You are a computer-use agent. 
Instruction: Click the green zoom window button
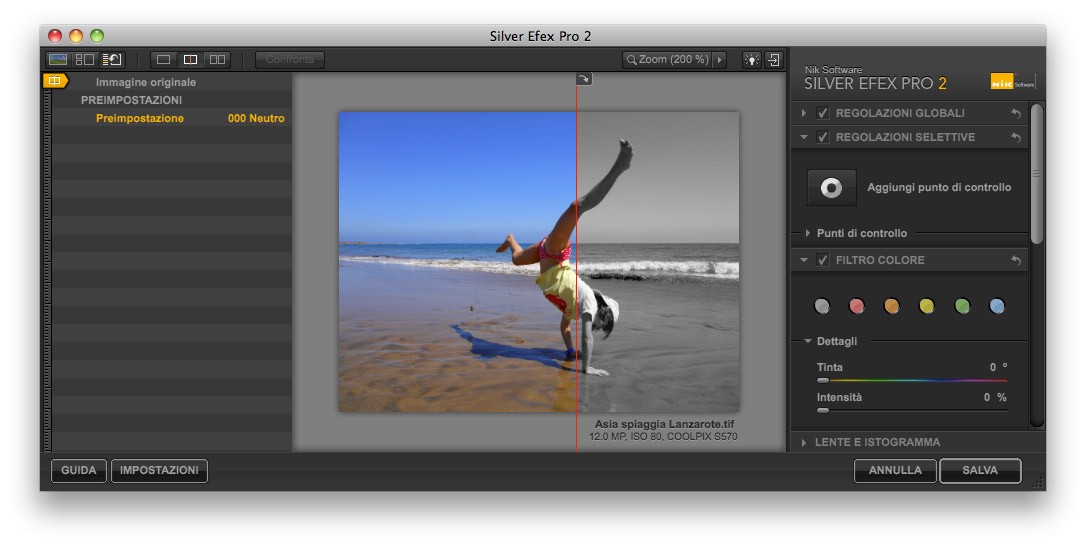tap(97, 36)
